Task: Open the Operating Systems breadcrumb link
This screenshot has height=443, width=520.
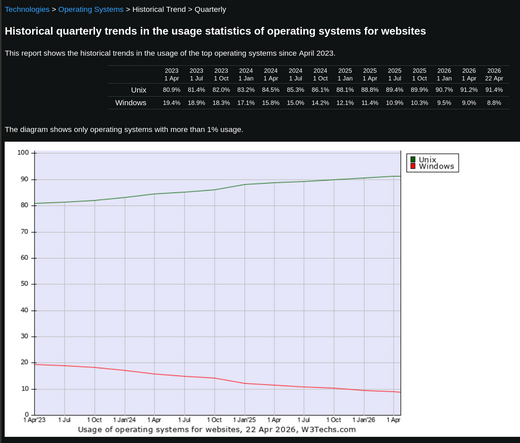Action: click(x=91, y=9)
